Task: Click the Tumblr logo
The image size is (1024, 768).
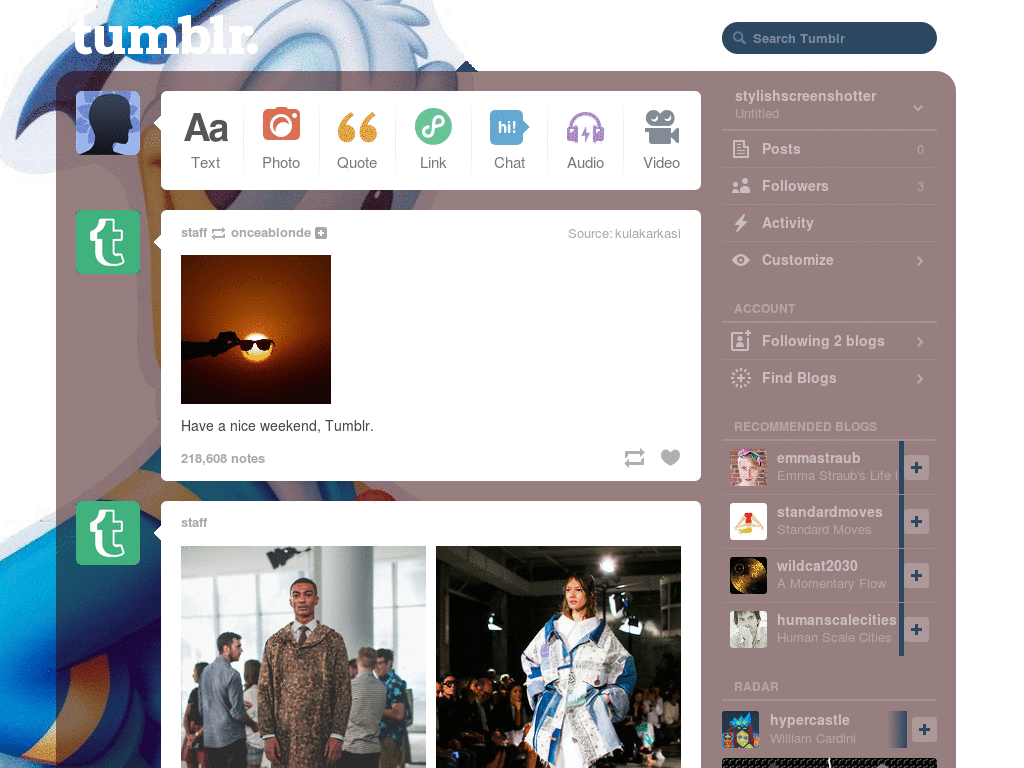Action: (x=164, y=35)
